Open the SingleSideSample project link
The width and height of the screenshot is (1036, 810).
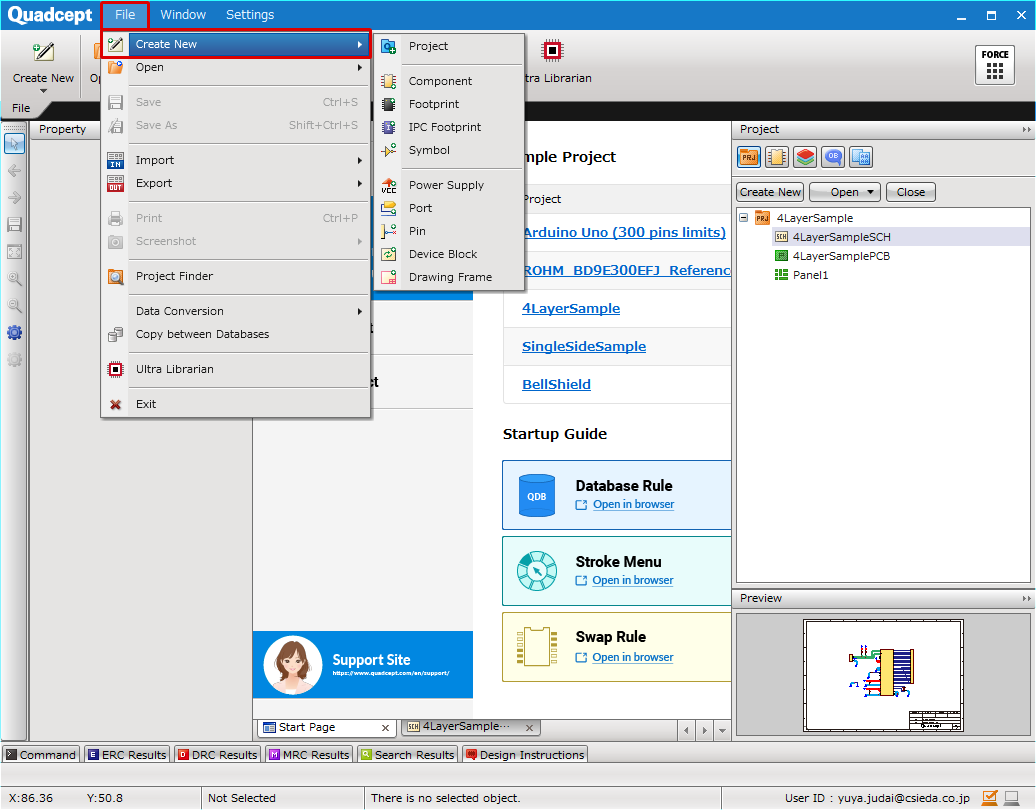click(x=583, y=346)
